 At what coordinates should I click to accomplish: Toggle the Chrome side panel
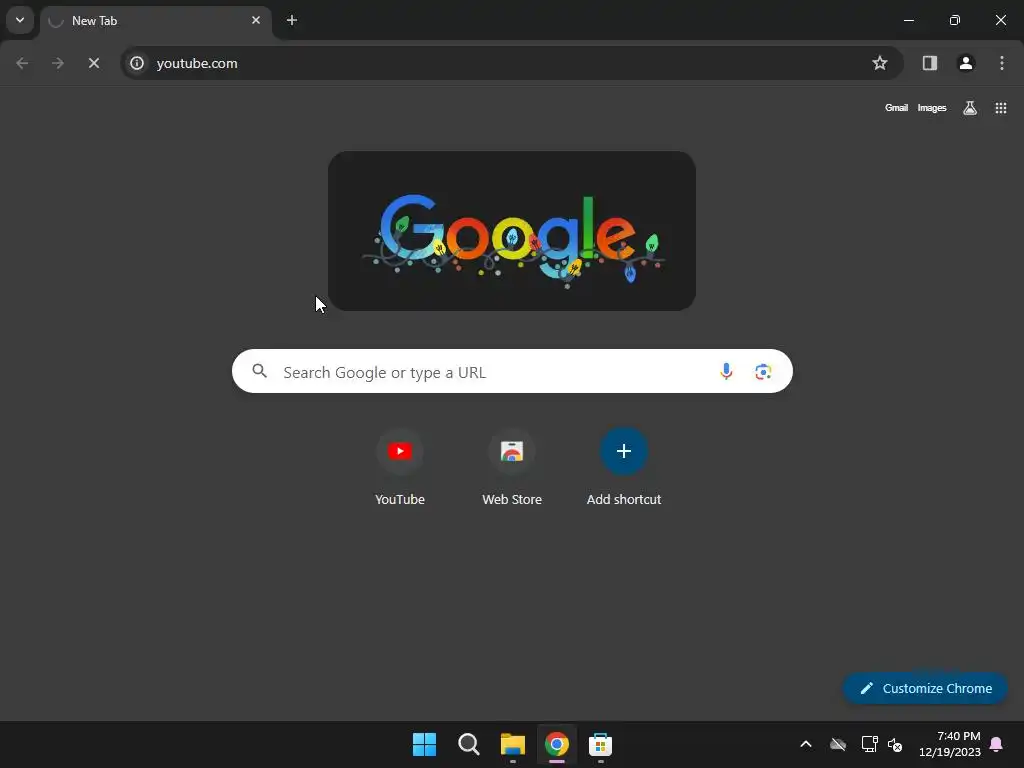930,63
